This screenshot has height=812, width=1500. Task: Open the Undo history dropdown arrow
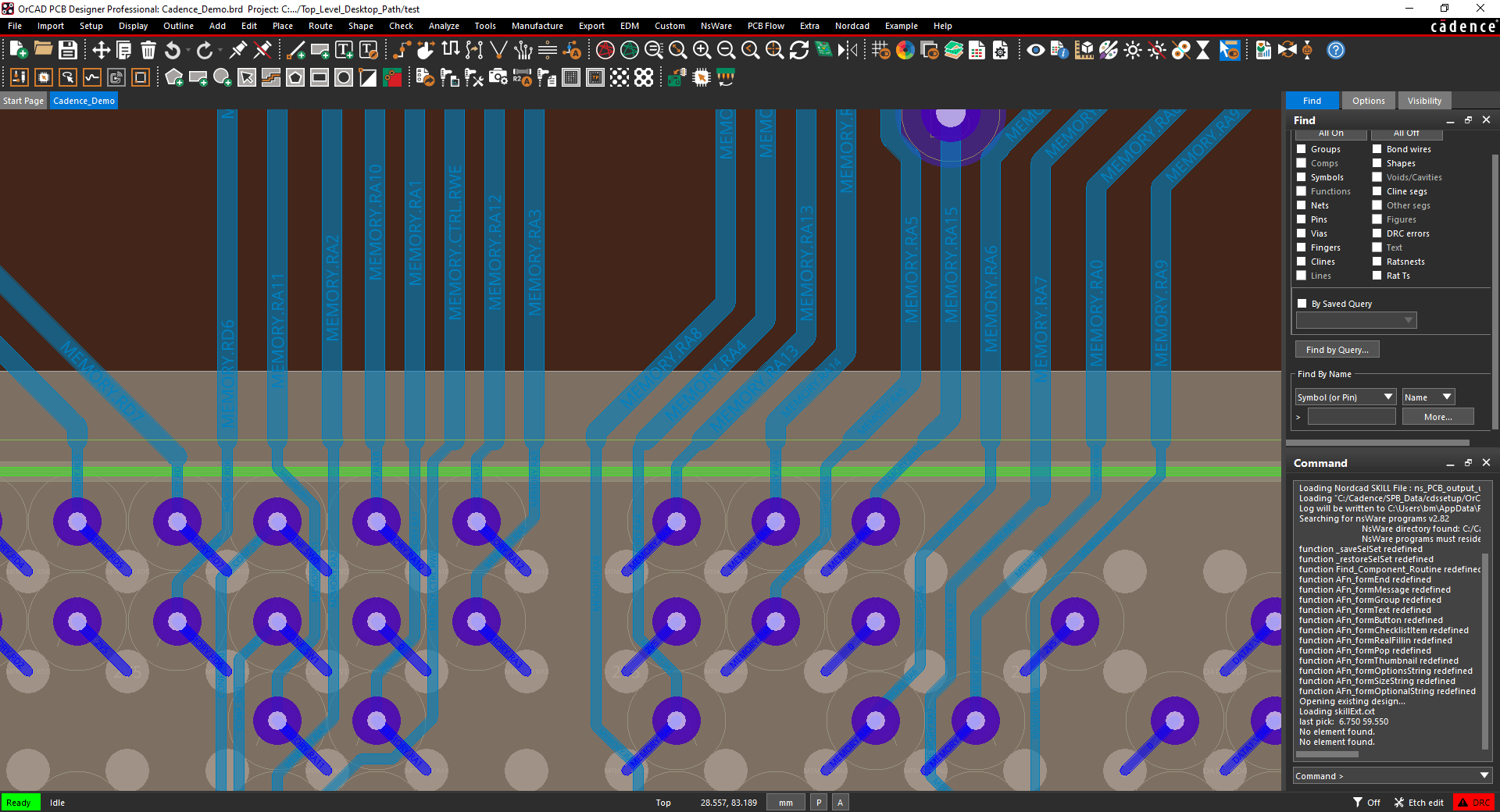click(x=188, y=50)
